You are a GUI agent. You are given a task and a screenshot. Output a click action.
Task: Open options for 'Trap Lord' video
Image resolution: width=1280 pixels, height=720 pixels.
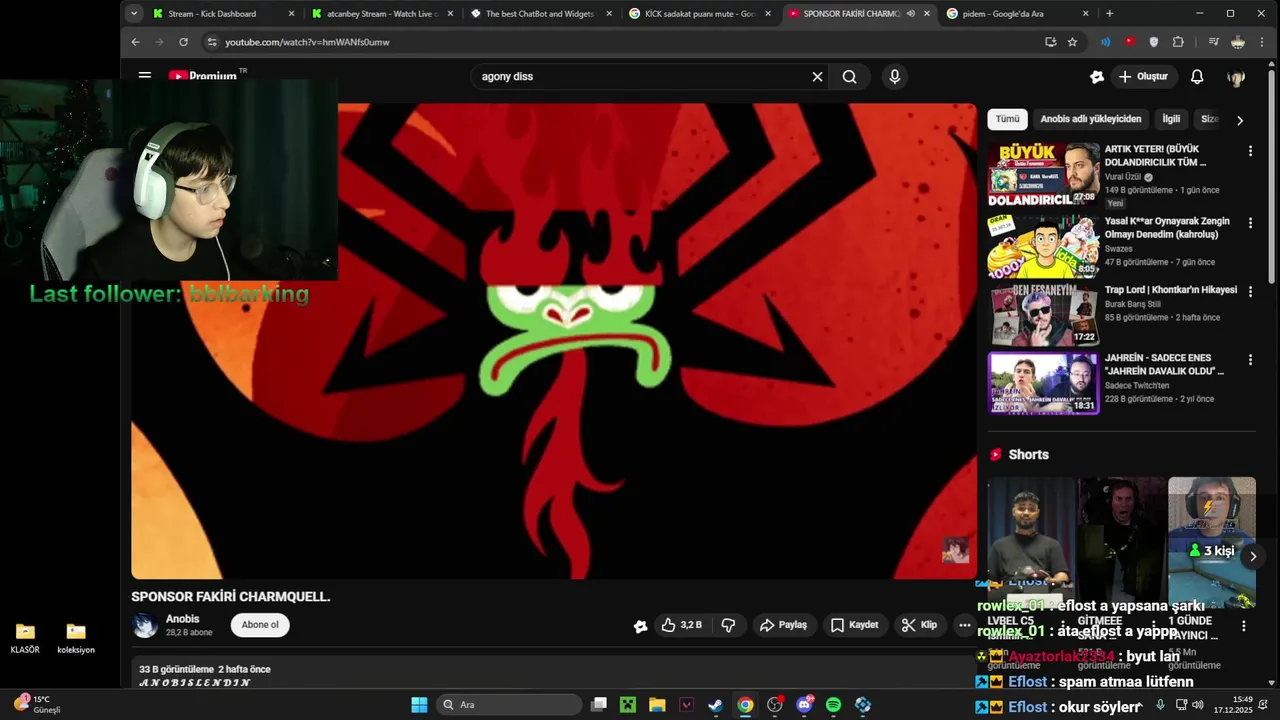click(1250, 292)
